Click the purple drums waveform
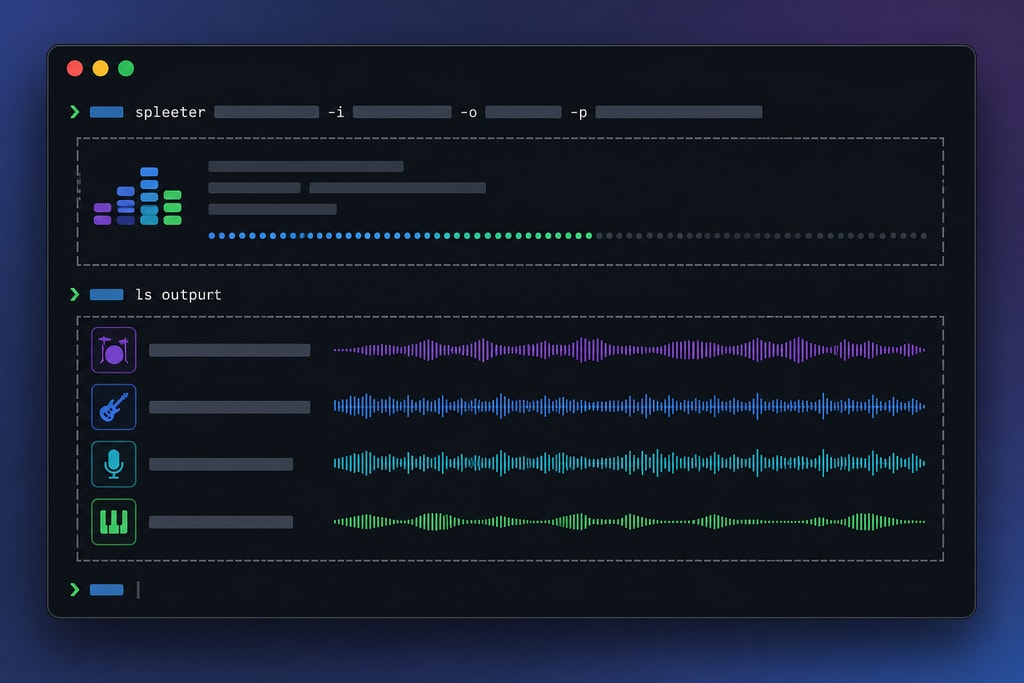This screenshot has width=1024, height=683. click(629, 350)
